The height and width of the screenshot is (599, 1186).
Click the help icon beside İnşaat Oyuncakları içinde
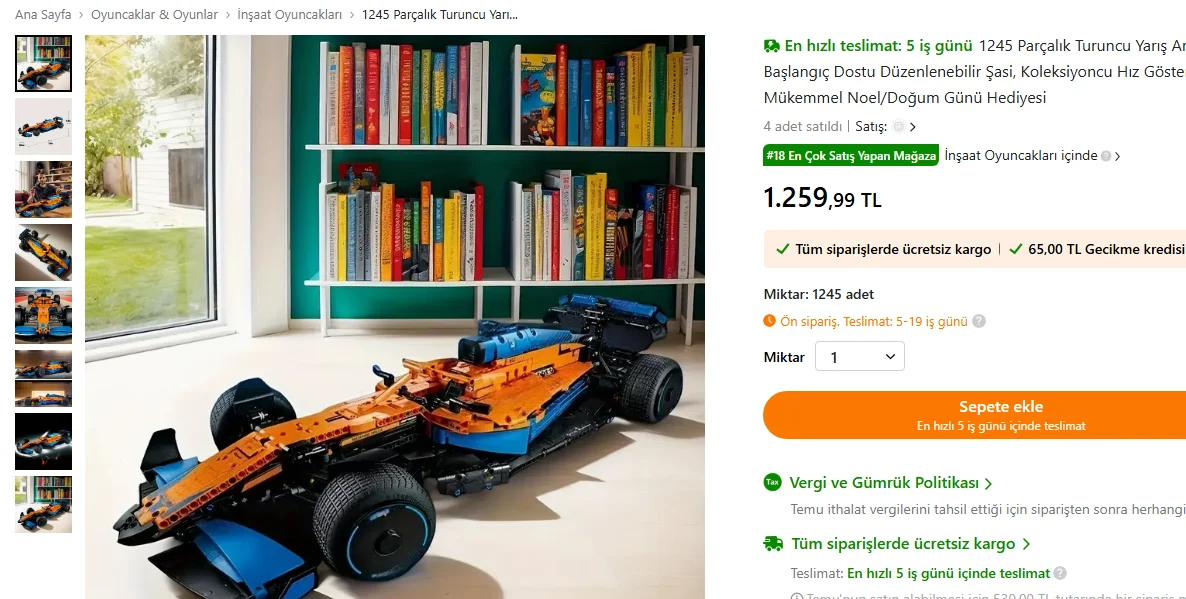pos(1106,156)
